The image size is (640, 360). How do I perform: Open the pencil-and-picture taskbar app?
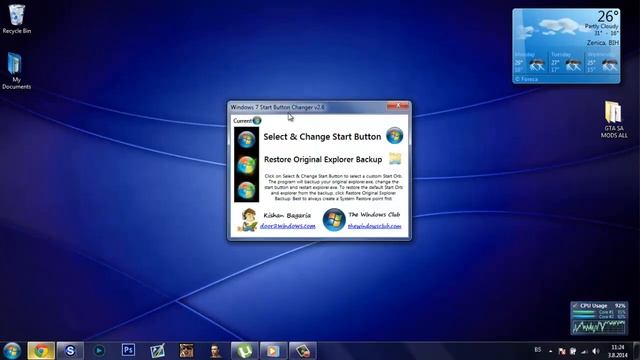point(157,351)
